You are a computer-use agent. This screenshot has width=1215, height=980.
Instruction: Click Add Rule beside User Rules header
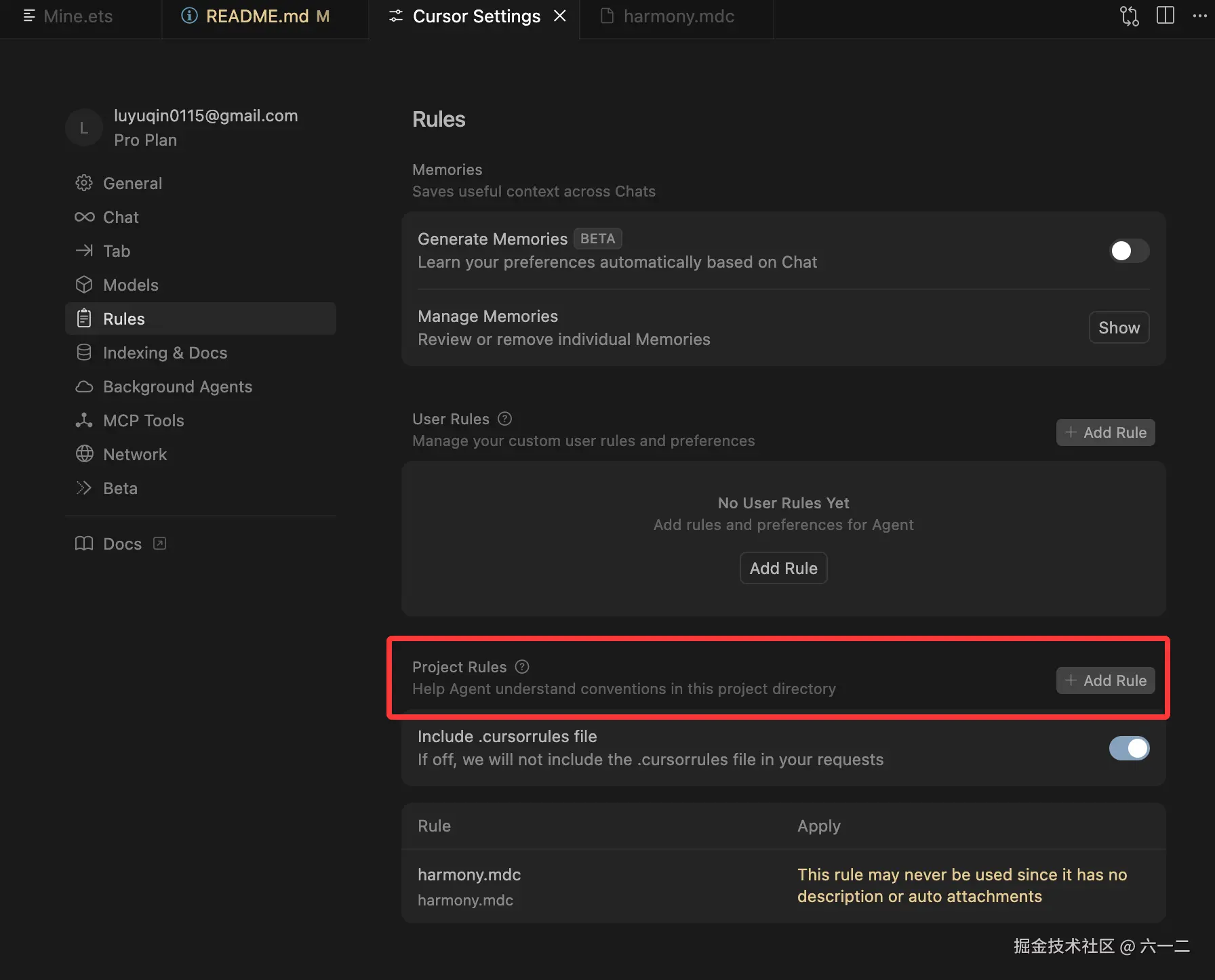pos(1105,432)
